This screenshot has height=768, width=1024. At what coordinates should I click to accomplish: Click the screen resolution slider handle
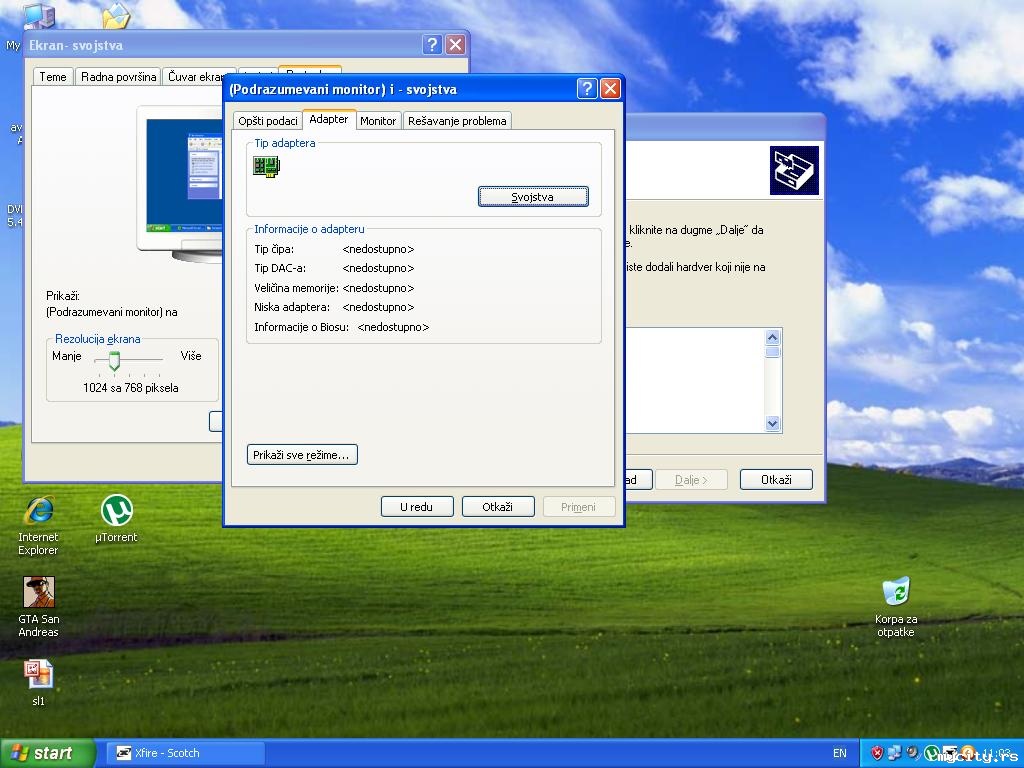click(x=114, y=360)
